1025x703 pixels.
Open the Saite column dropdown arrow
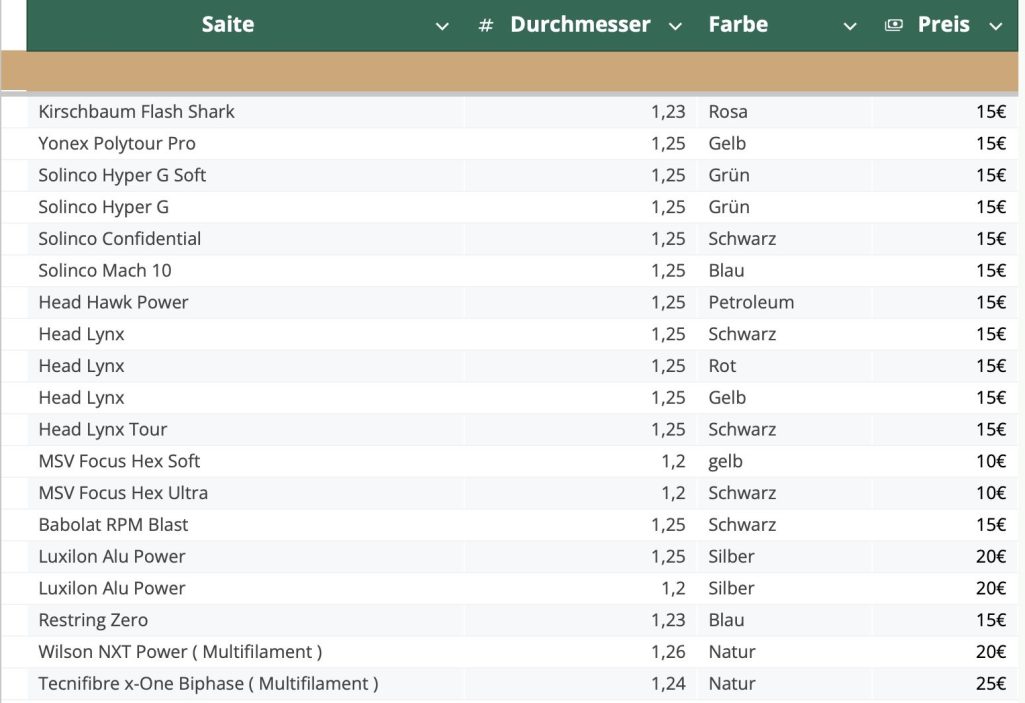tap(442, 27)
